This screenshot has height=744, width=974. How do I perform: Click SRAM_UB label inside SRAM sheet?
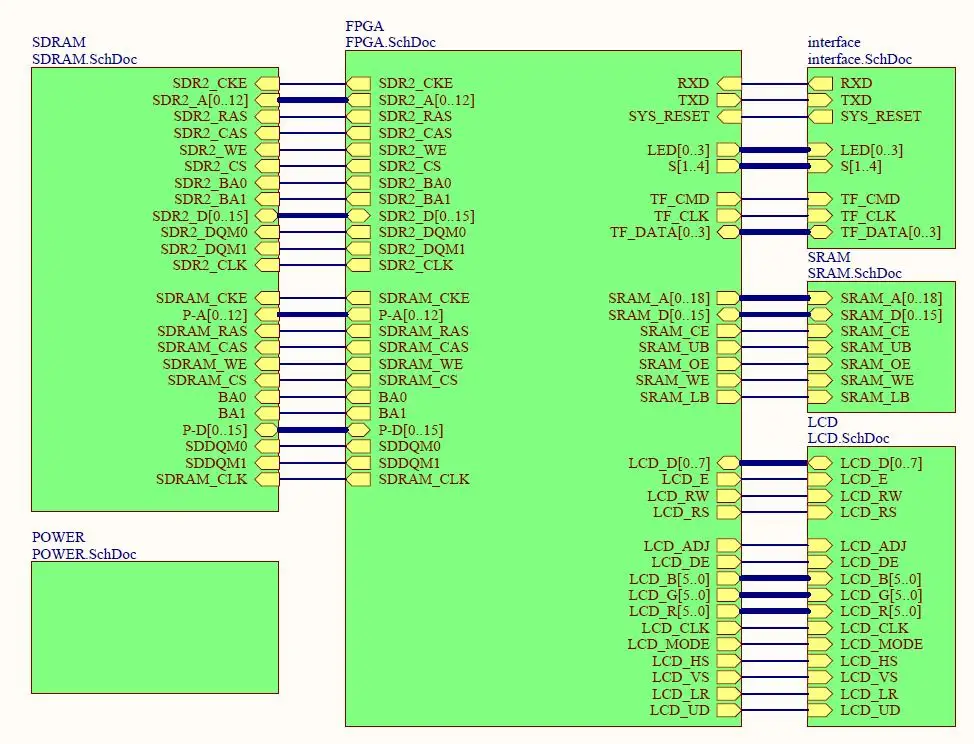tap(876, 347)
